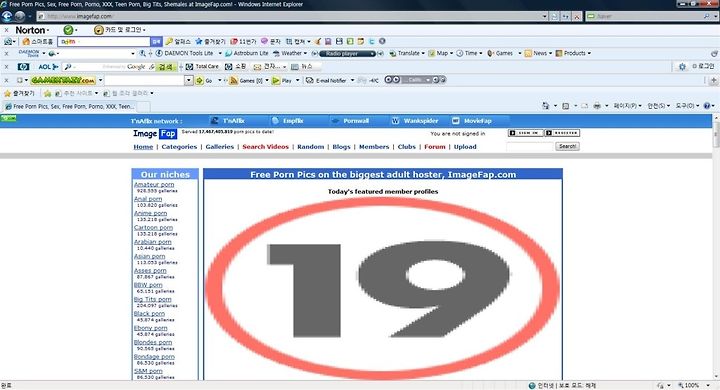Click the HP logo icon on toolbar

pos(23,67)
